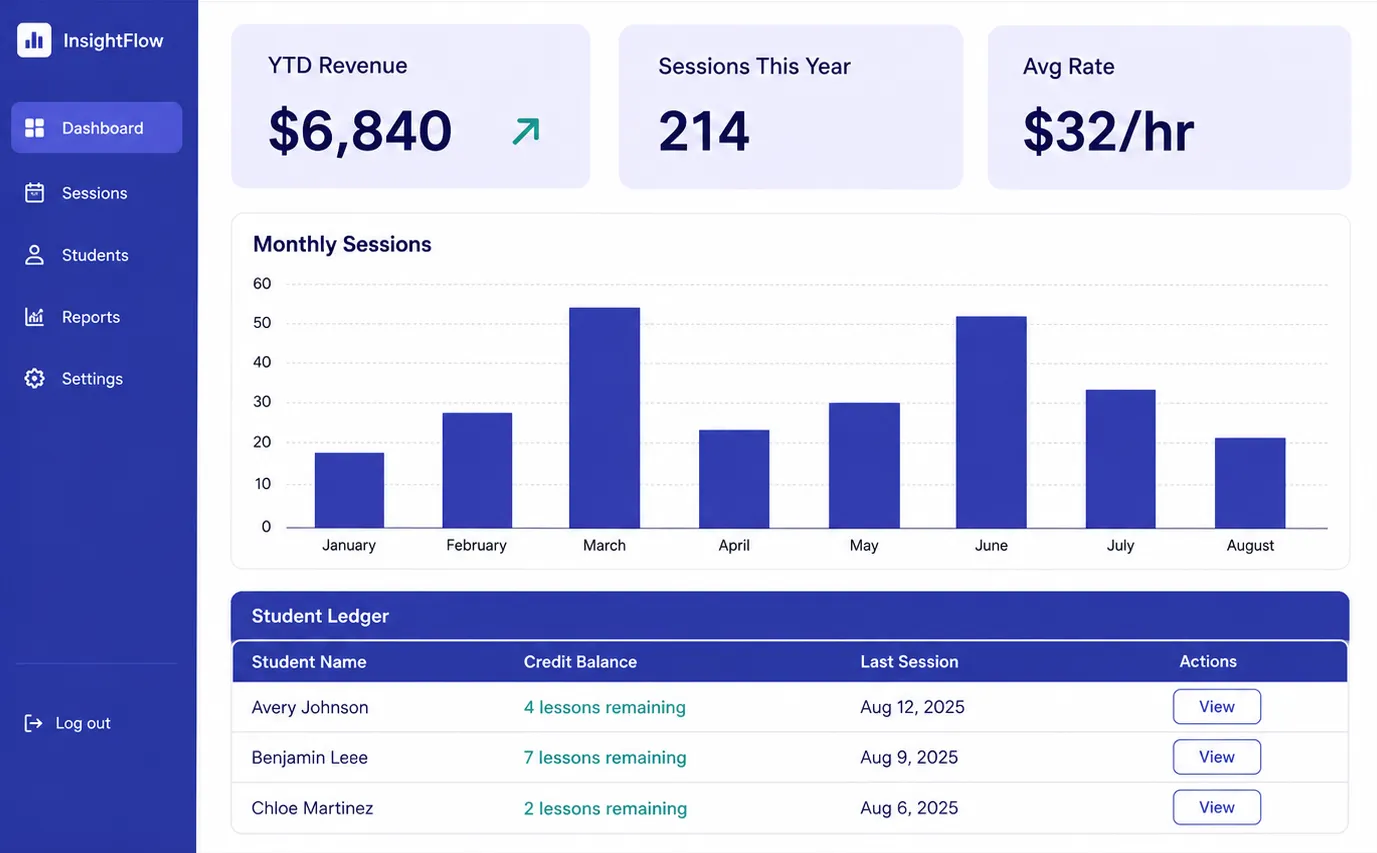This screenshot has height=853, width=1377.
Task: Click the March label on the chart axis
Action: (605, 545)
